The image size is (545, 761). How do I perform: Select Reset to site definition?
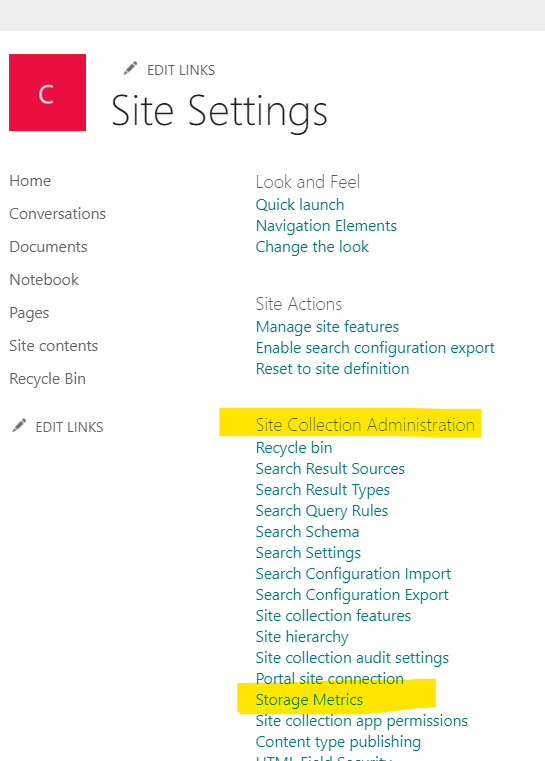coord(332,369)
